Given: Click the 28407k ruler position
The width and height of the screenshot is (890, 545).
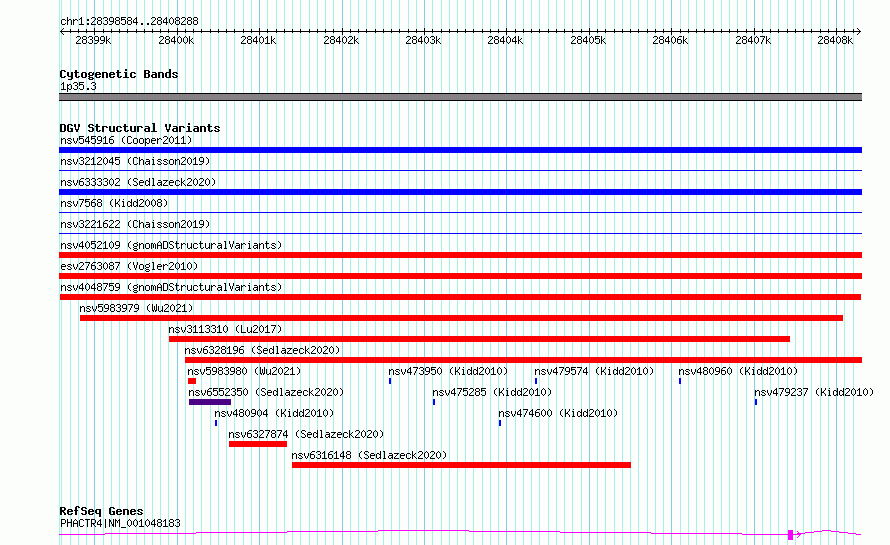Looking at the screenshot, I should (x=753, y=40).
